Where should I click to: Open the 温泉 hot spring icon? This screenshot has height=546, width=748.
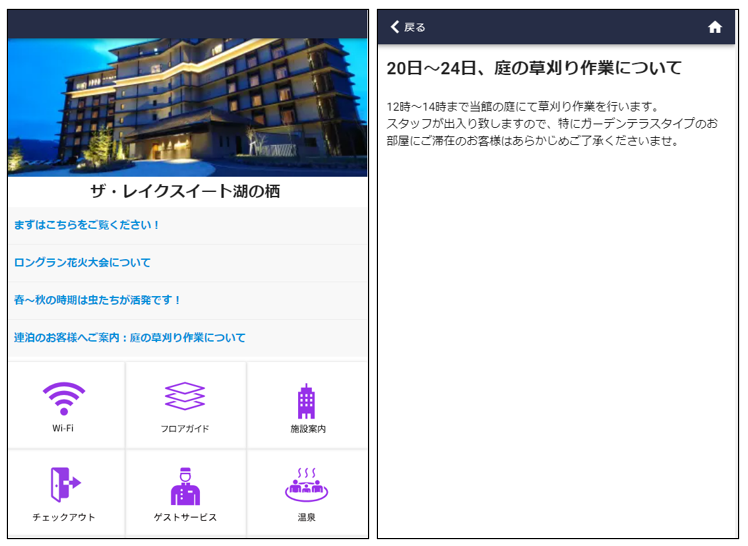[306, 485]
